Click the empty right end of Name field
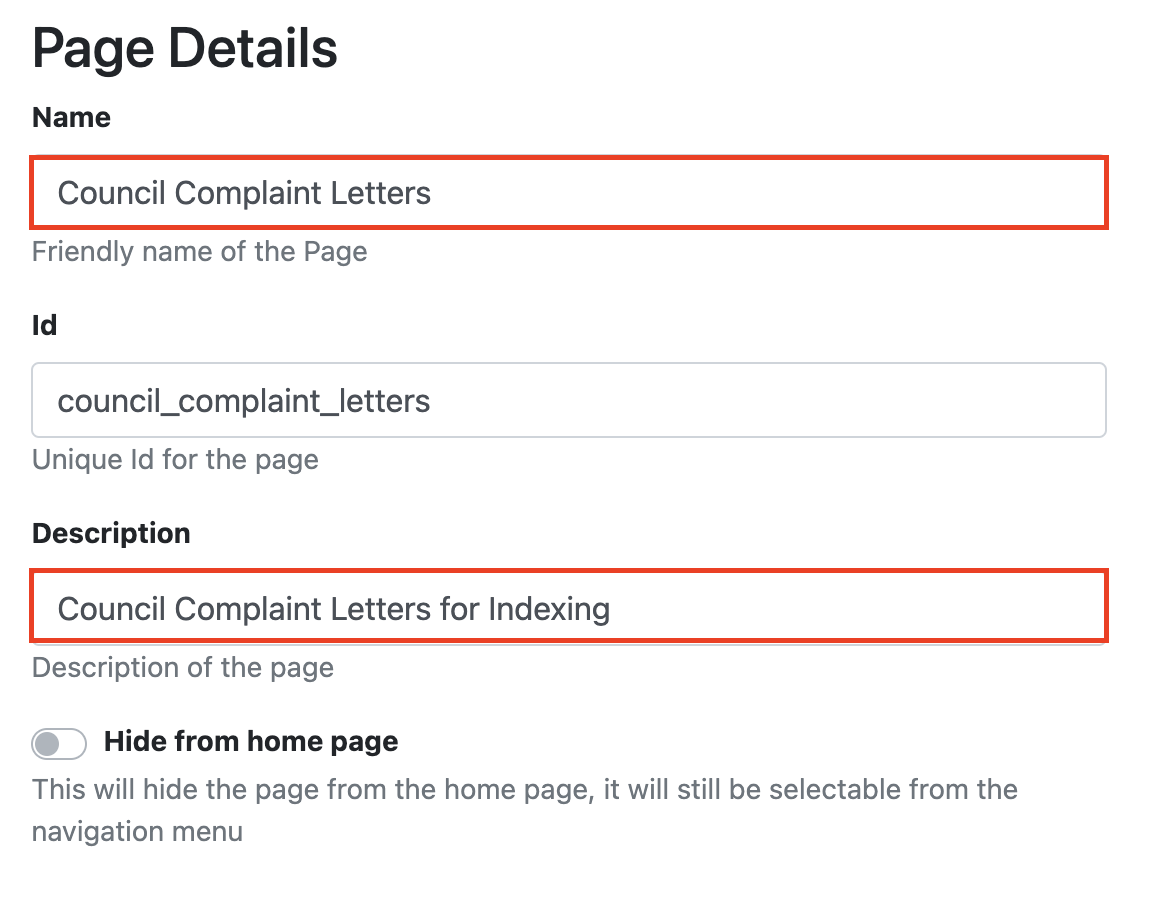Screen dimensions: 1152x902 (x=900, y=192)
